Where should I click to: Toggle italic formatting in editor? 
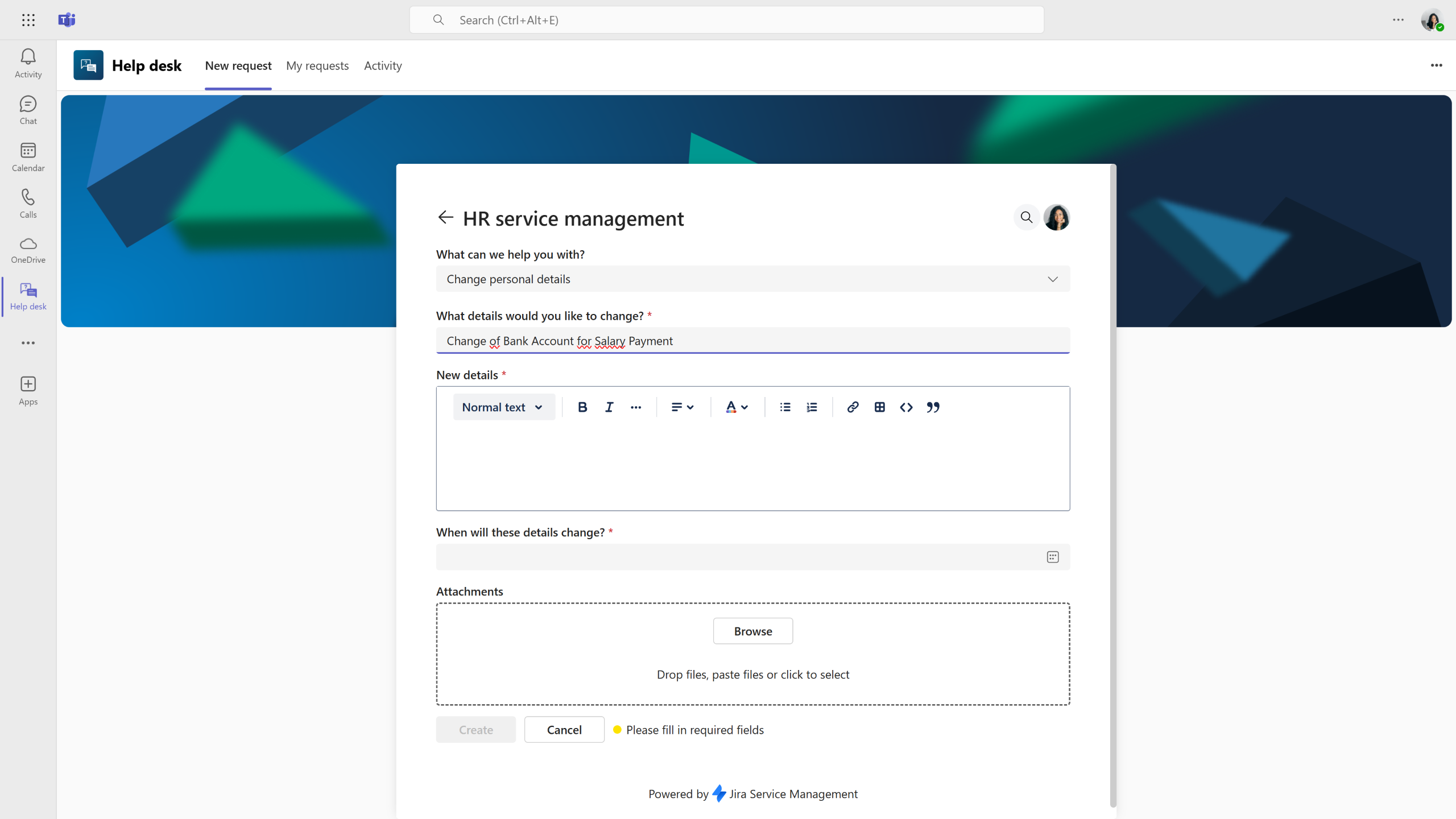click(609, 407)
